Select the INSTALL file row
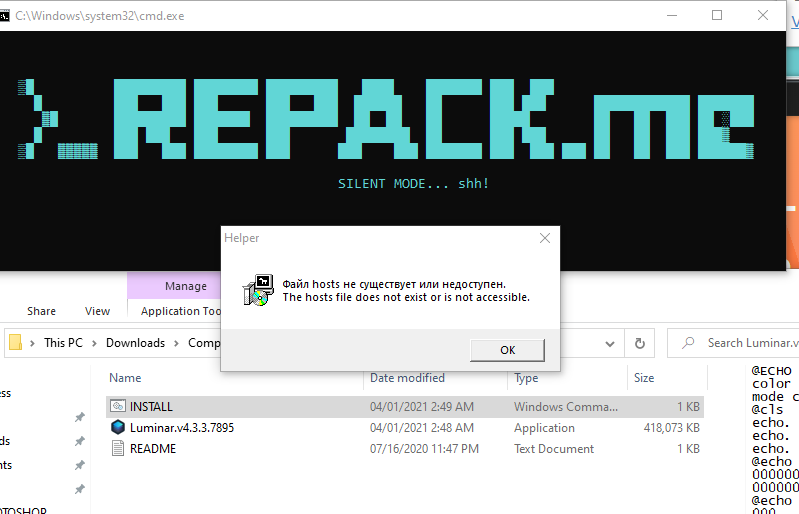The width and height of the screenshot is (799, 514). coord(405,407)
